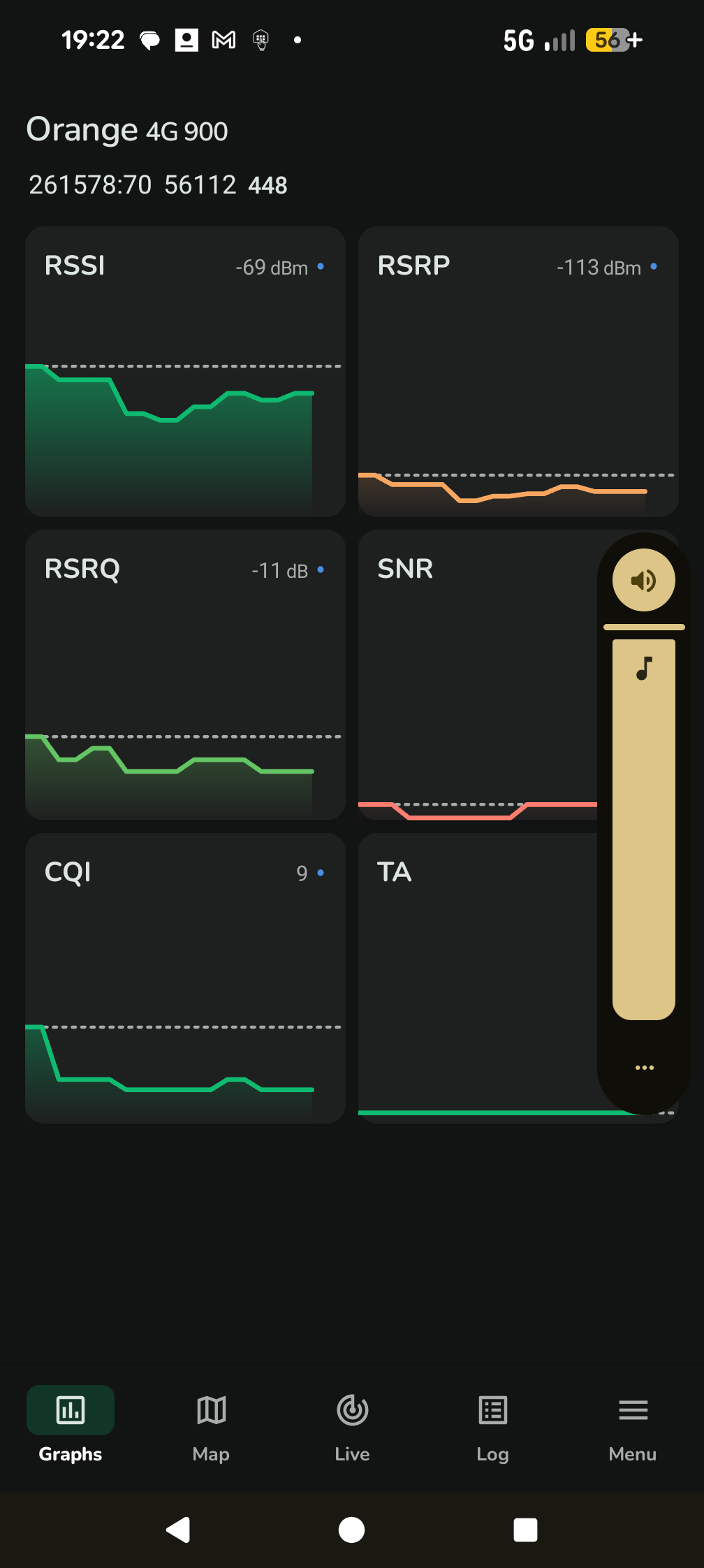Open the Log list icon

[x=492, y=1410]
